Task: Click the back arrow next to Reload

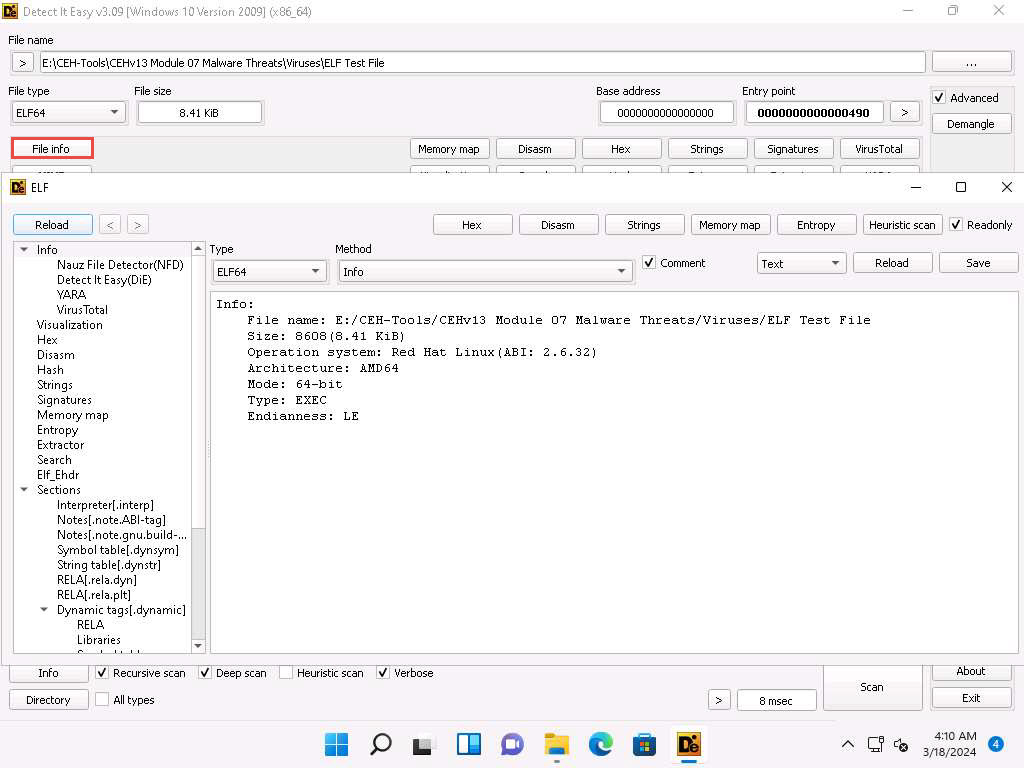Action: coord(111,225)
